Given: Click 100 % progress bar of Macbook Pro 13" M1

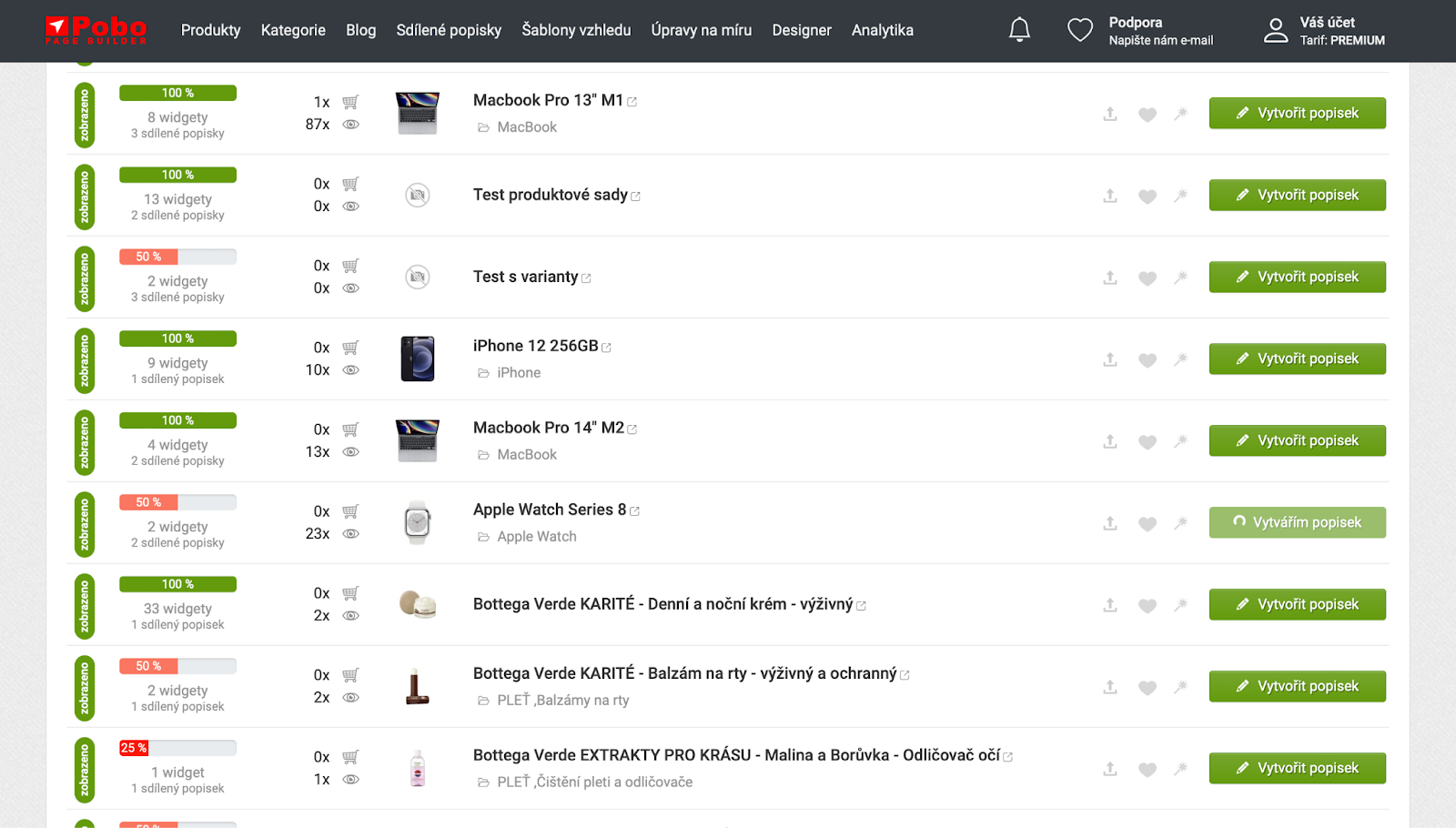Looking at the screenshot, I should pos(177,93).
